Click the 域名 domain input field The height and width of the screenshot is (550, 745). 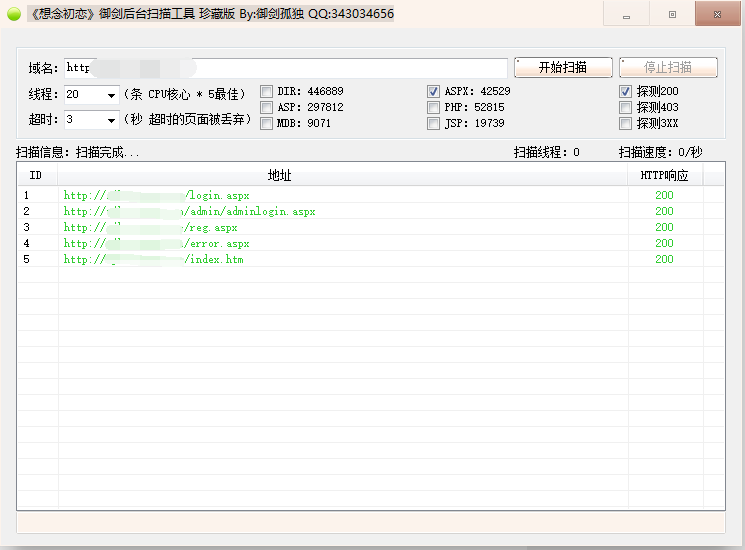(285, 69)
